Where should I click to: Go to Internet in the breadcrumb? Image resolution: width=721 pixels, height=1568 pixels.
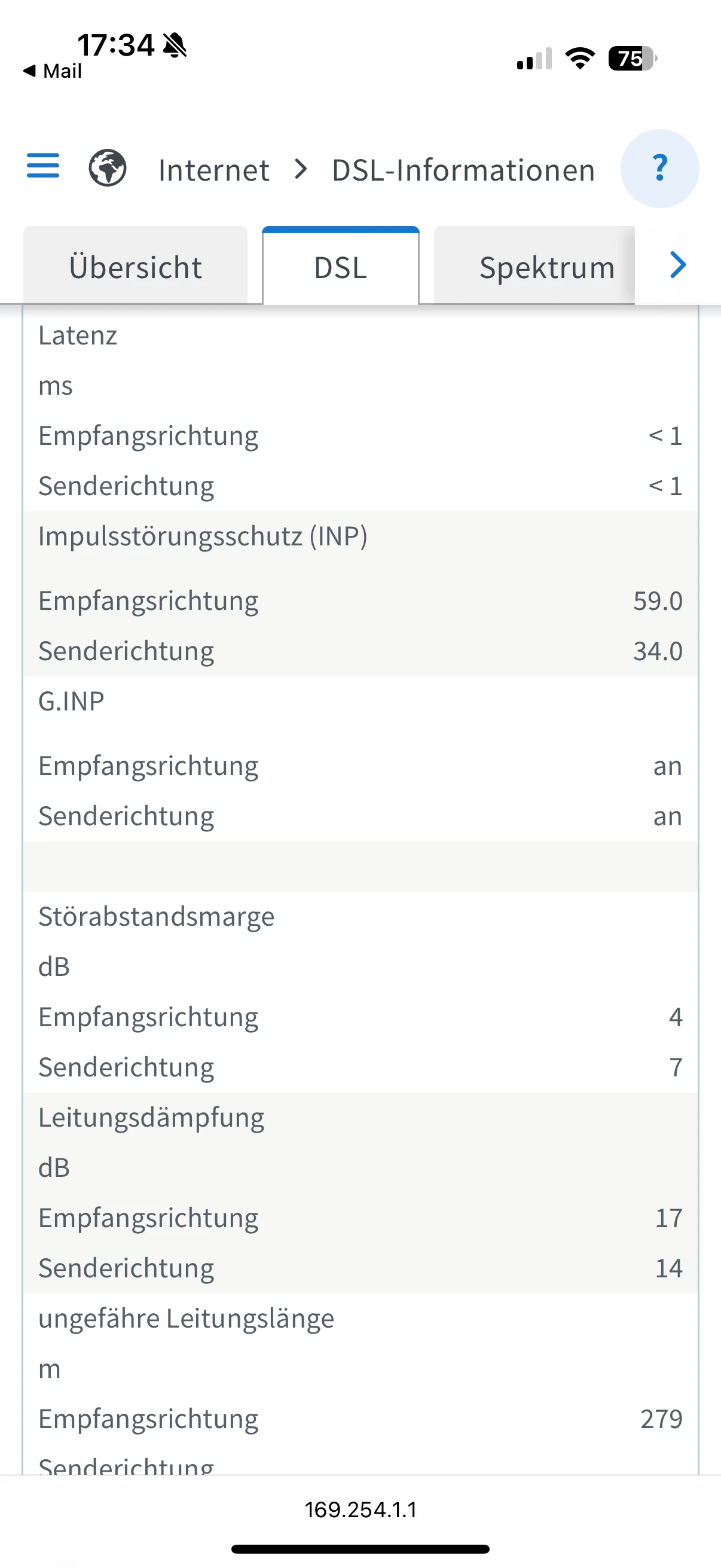click(x=213, y=170)
